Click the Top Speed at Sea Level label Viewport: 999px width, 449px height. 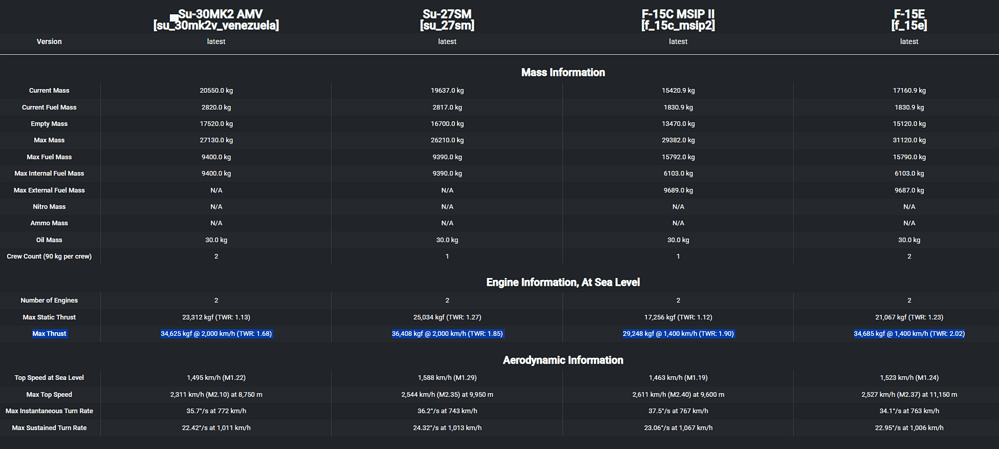[49, 378]
